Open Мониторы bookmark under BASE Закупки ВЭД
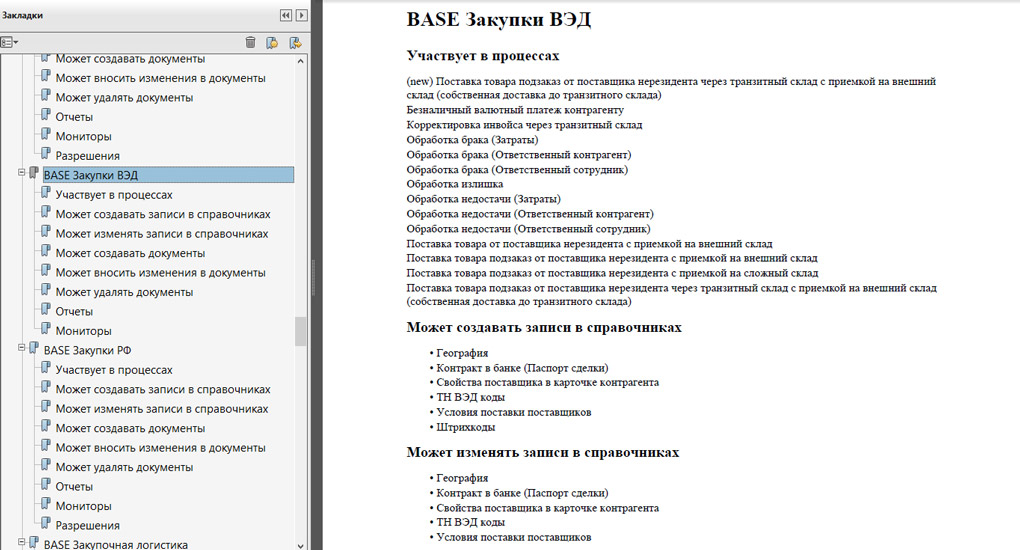This screenshot has height=550, width=1020. click(83, 331)
